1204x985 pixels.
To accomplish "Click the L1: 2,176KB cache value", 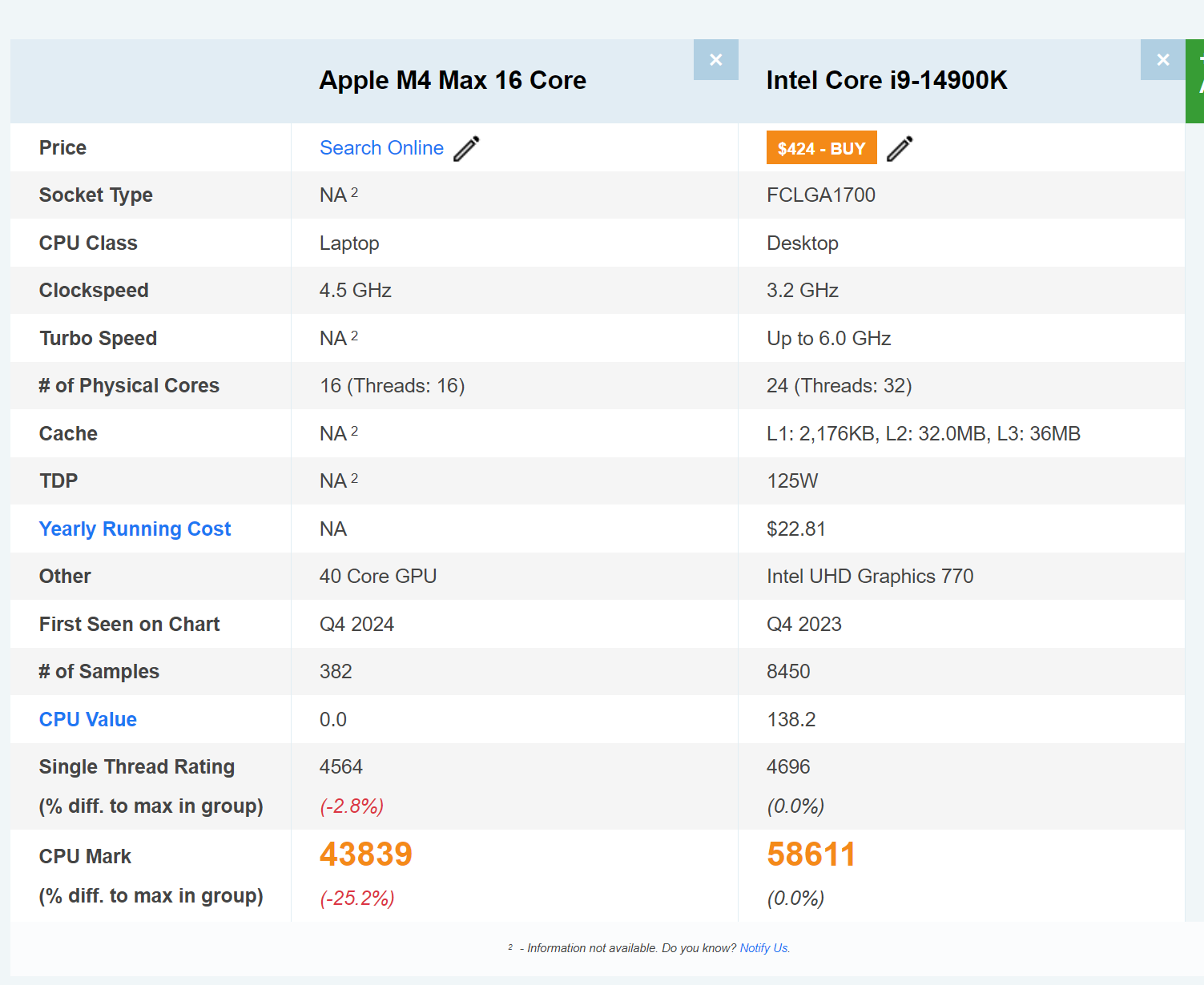I will coord(924,434).
